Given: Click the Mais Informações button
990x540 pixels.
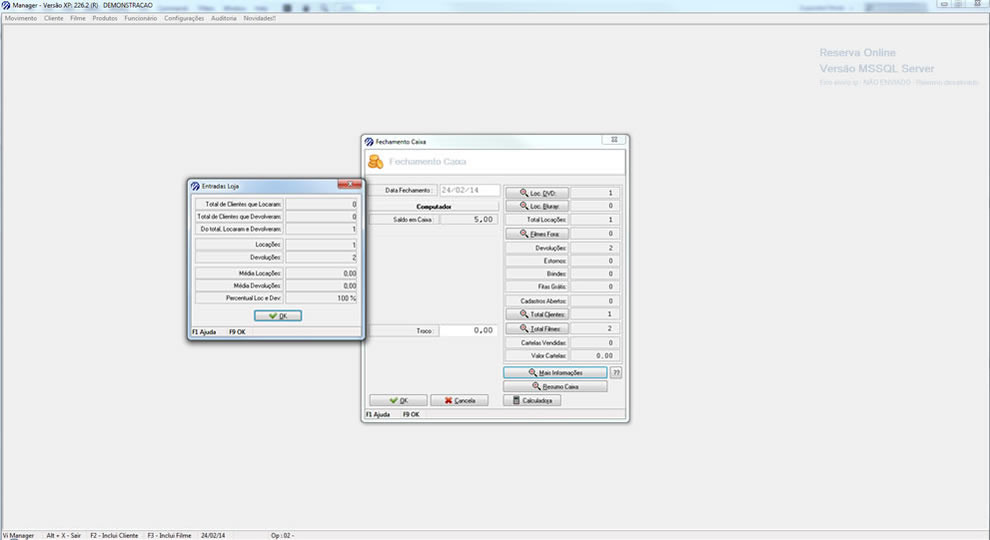Looking at the screenshot, I should [555, 372].
